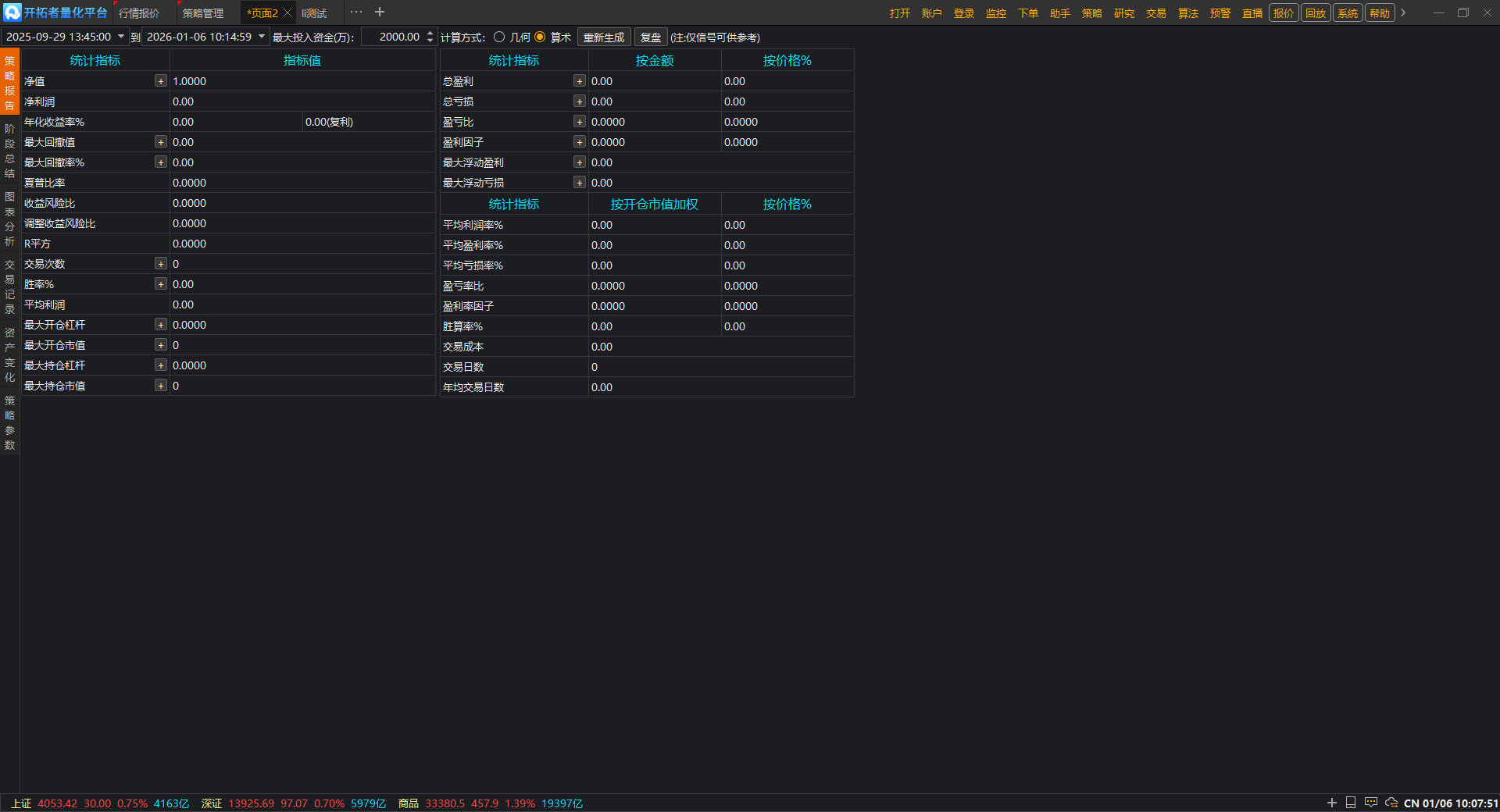Expand the 总盈利 row
This screenshot has height=812, width=1500.
coord(579,81)
